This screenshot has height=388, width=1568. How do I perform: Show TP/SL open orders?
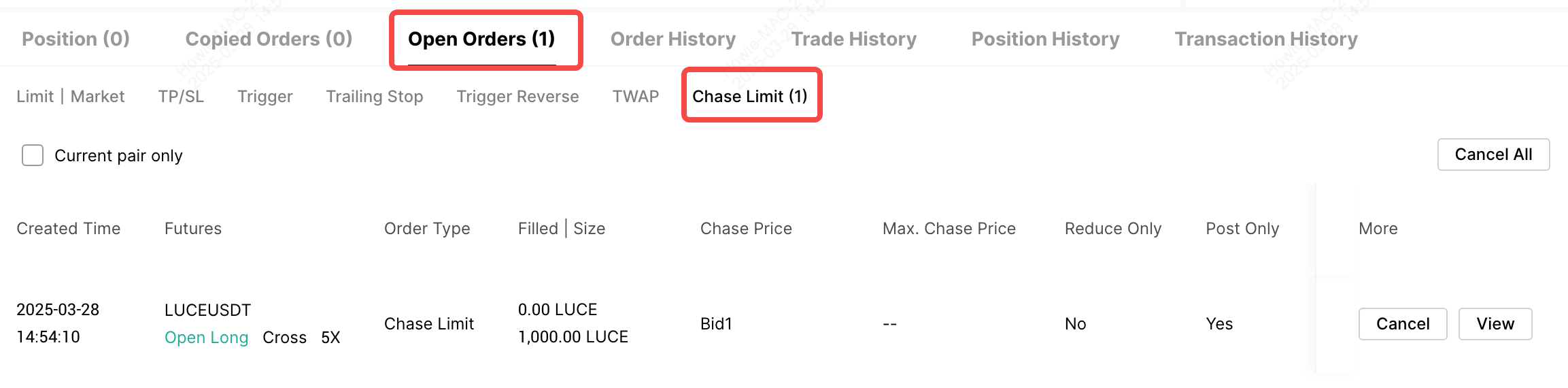pos(181,97)
